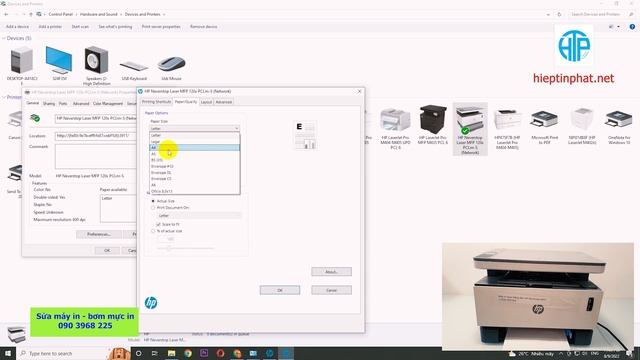Open File Explorer from the taskbar

click(171, 353)
